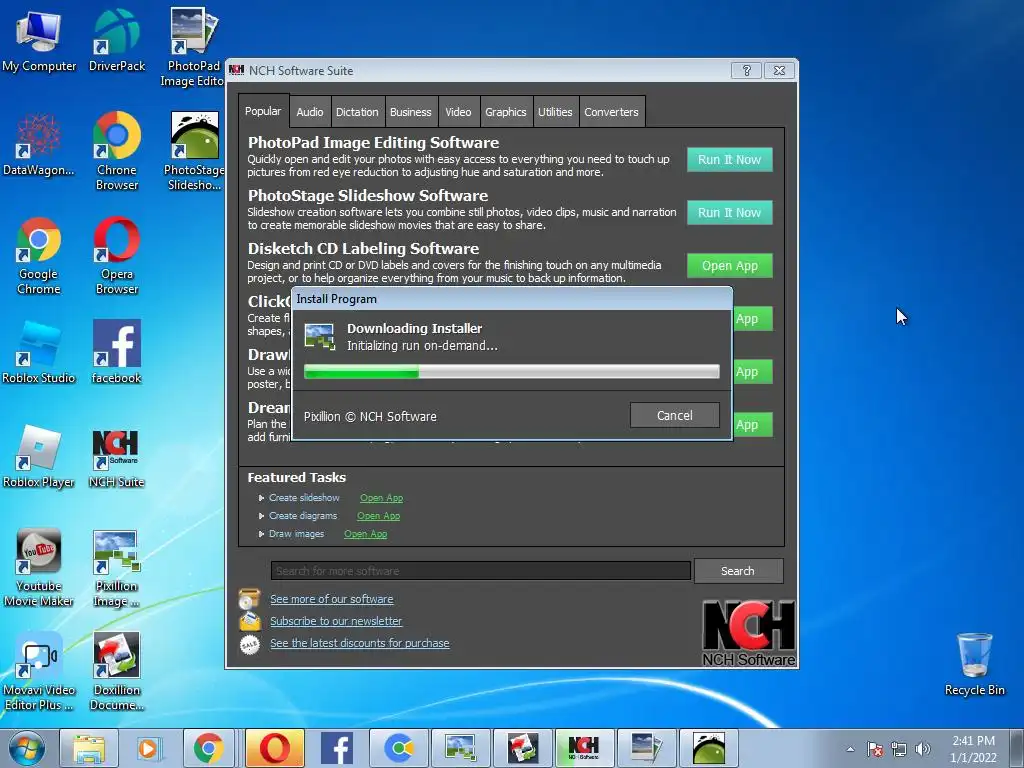Click the download progress bar
The height and width of the screenshot is (768, 1024).
point(511,372)
